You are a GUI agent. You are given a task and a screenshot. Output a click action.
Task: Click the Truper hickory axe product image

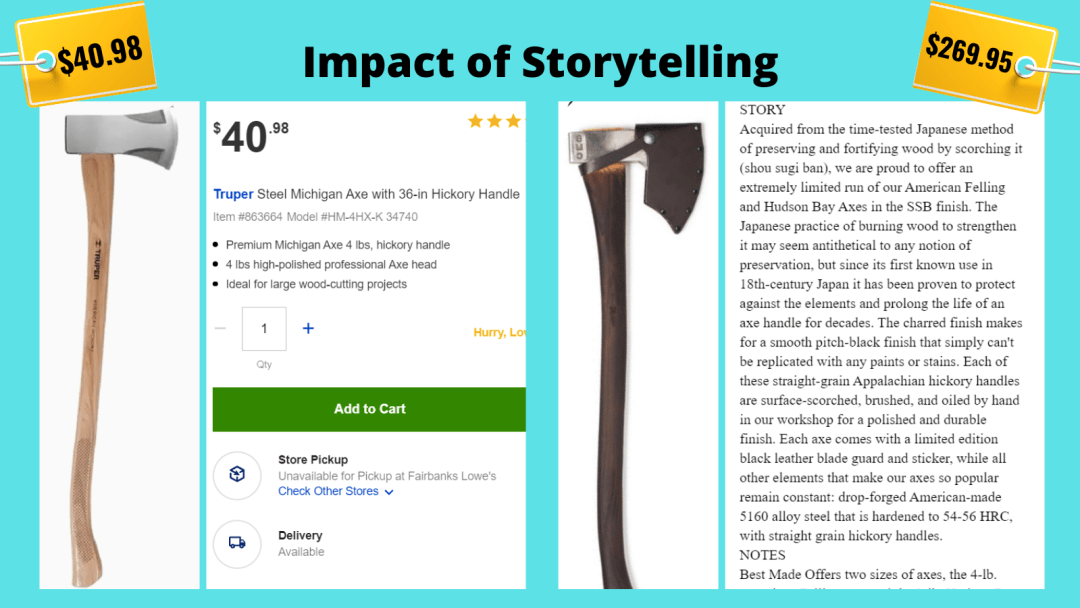point(119,345)
